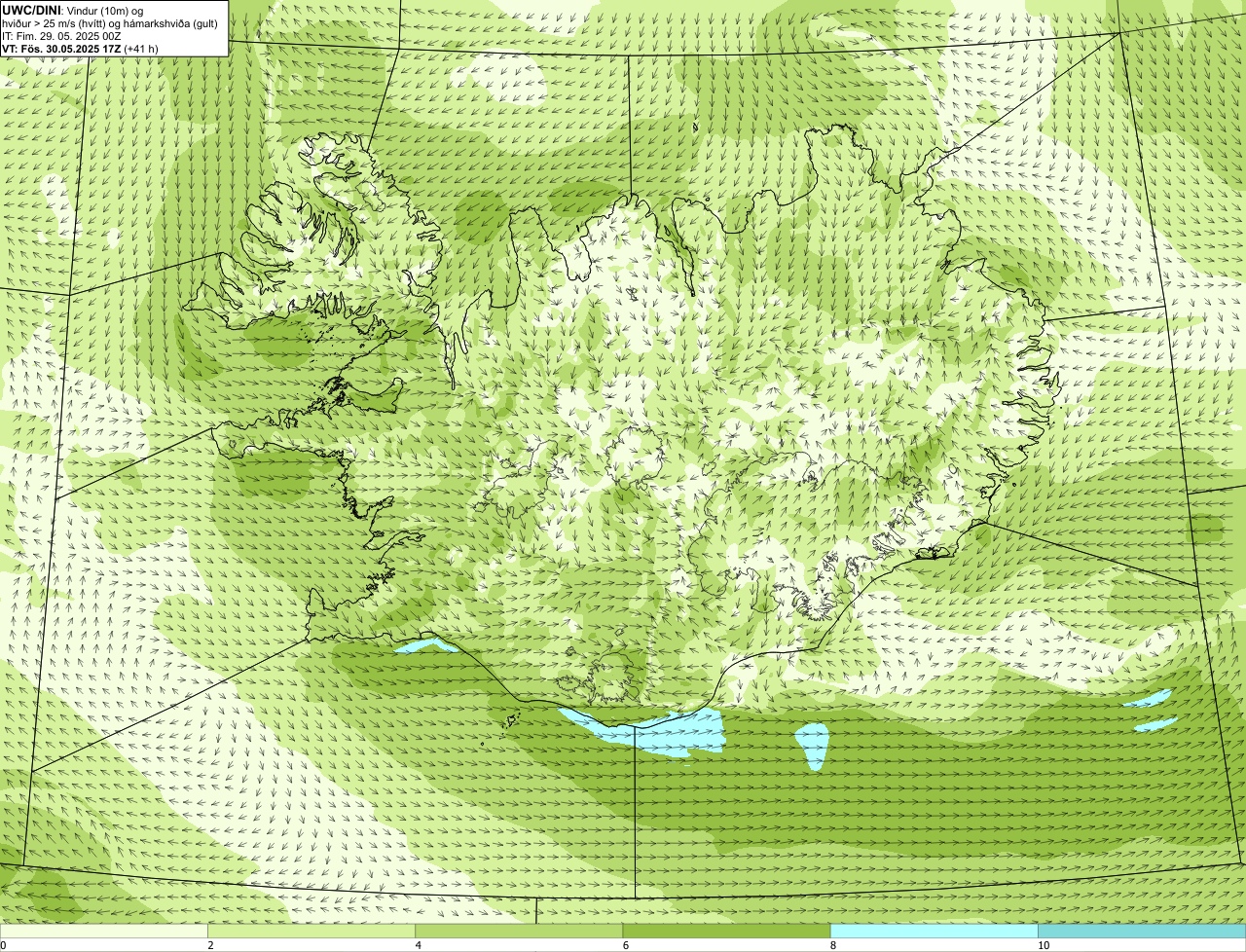Click the colorbar tick label "10"

tap(1044, 945)
